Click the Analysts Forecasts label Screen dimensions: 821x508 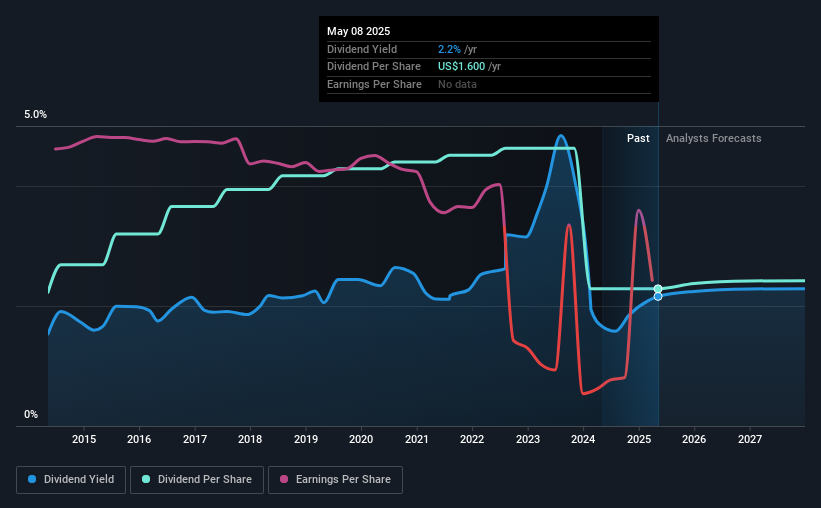714,138
